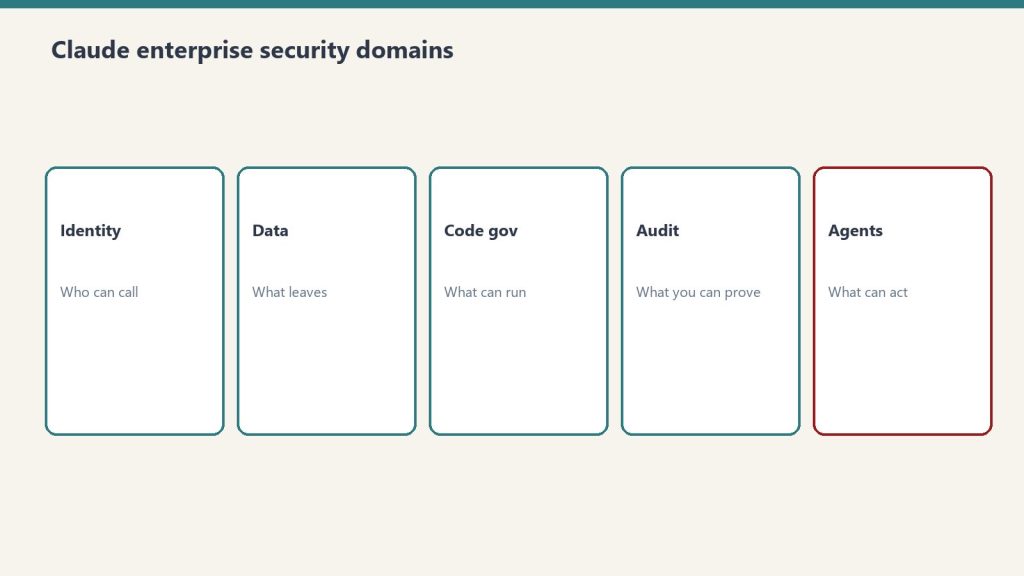Viewport: 1024px width, 576px height.
Task: Click the Code gov card heading
Action: coord(481,231)
